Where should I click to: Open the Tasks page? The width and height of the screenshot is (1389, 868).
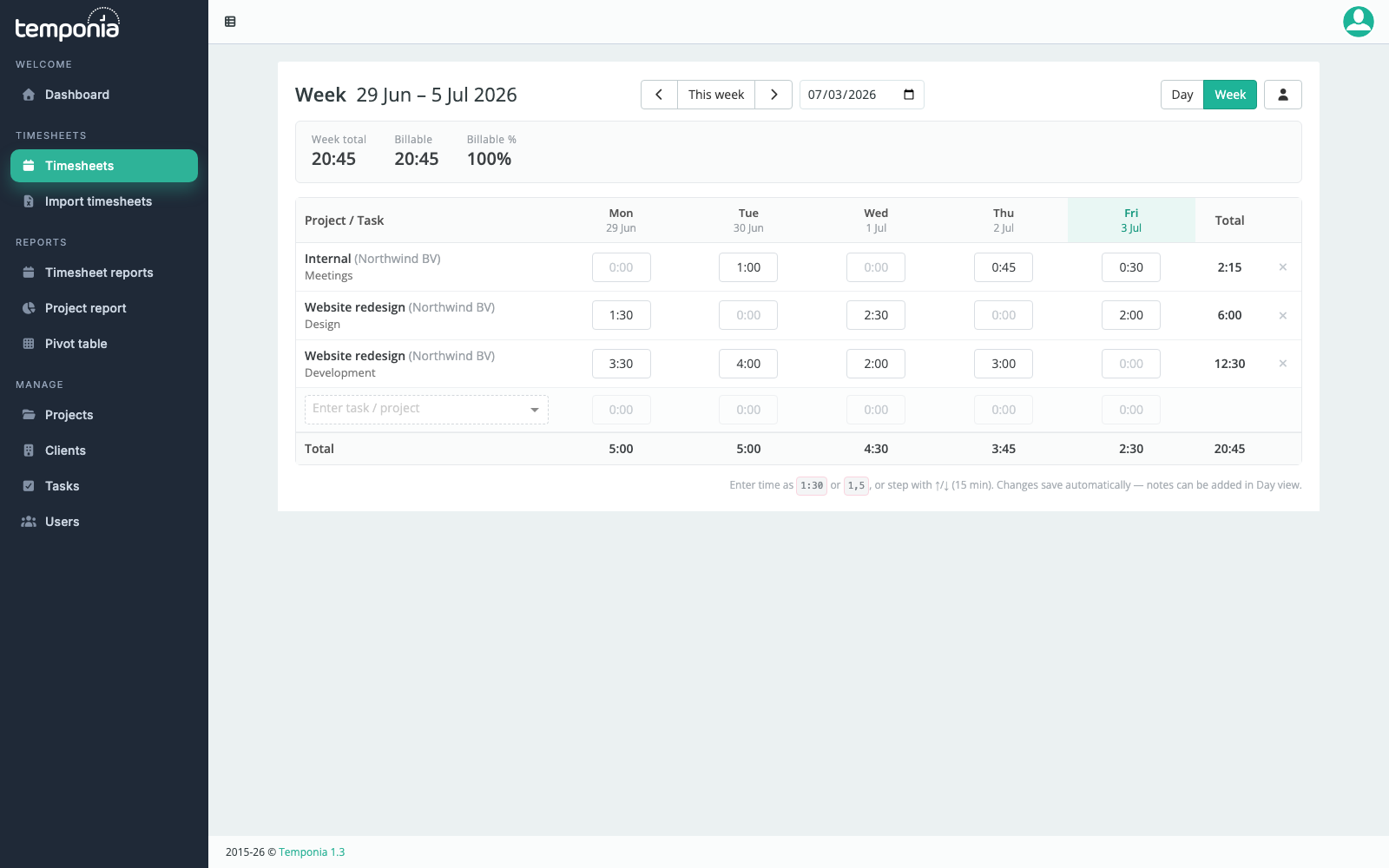[104, 486]
